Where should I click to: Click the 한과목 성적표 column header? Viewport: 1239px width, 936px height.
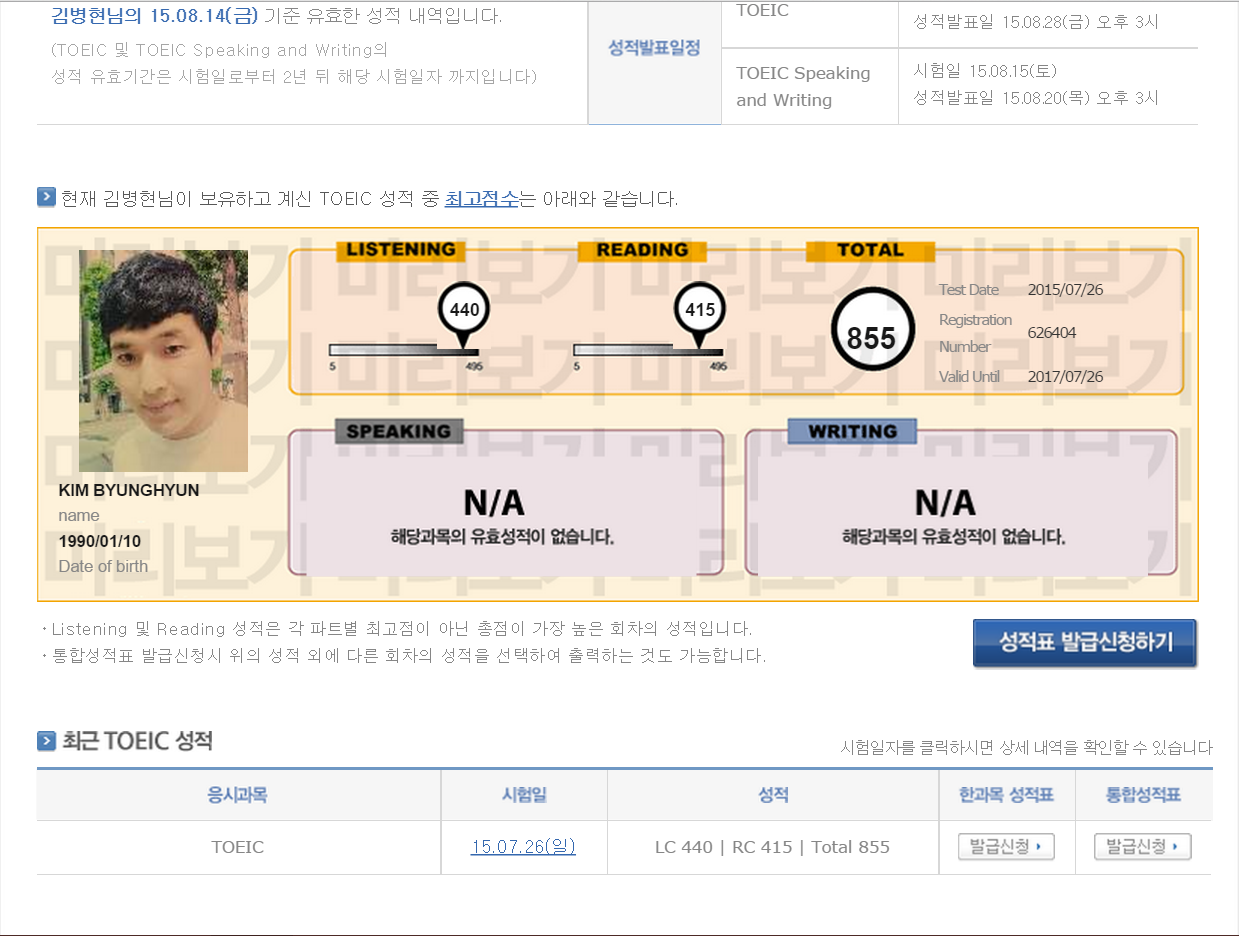(1007, 795)
